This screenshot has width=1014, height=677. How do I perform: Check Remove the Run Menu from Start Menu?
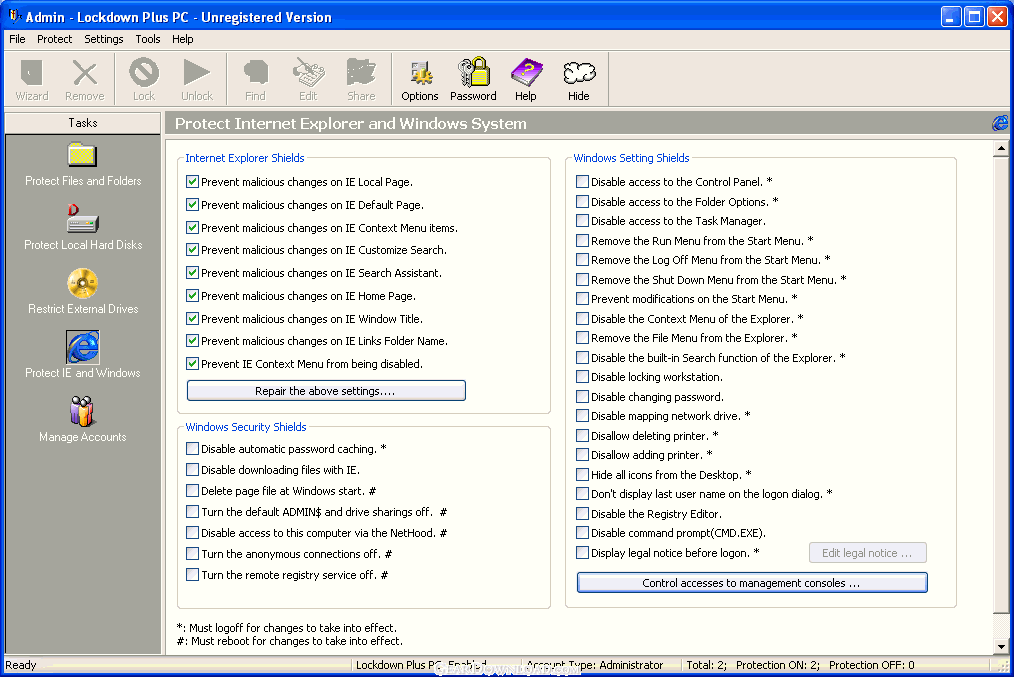582,241
